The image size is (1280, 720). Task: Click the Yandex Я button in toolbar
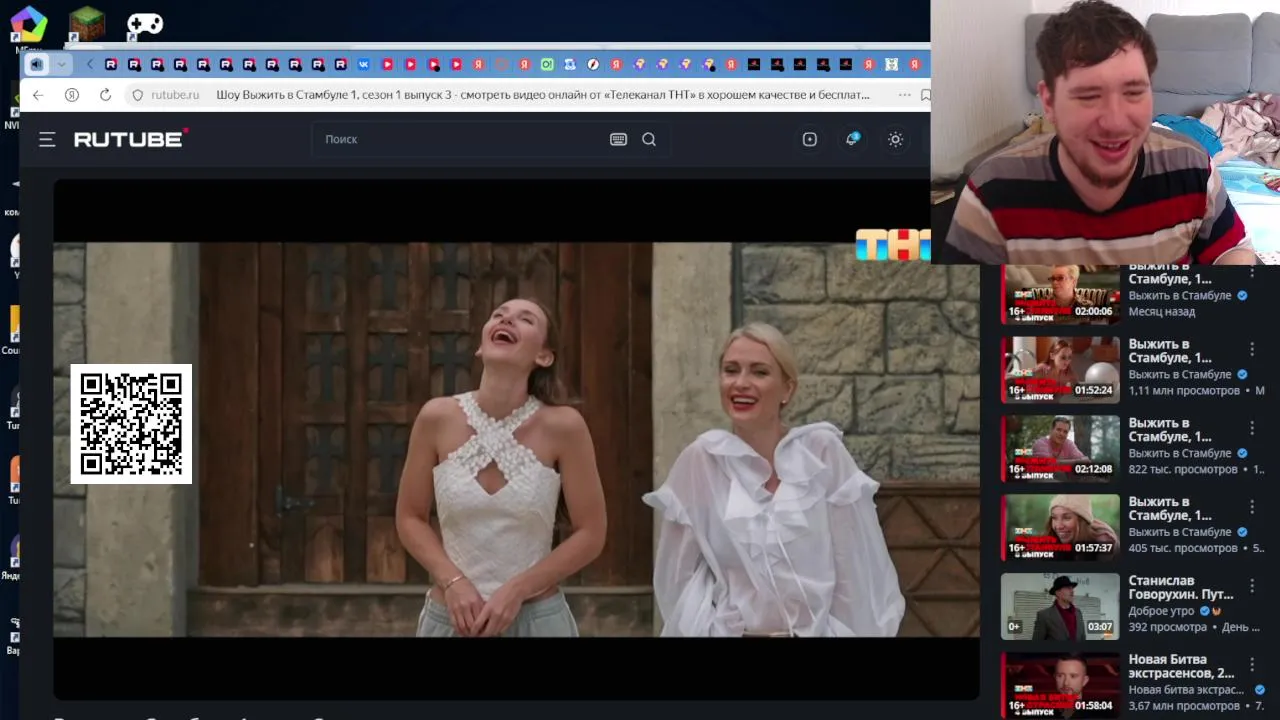pyautogui.click(x=72, y=95)
